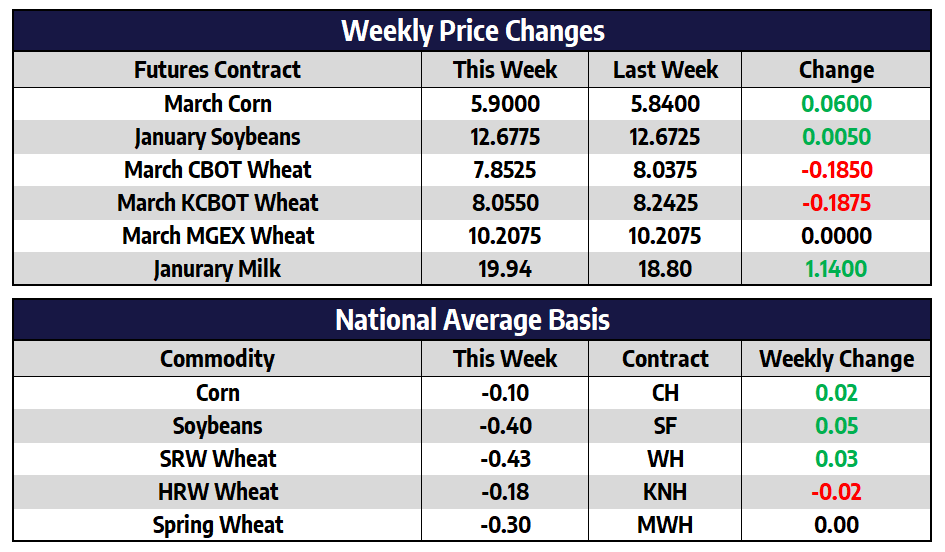Image resolution: width=945 pixels, height=552 pixels.
Task: Select the Commodity column header
Action: (217, 359)
